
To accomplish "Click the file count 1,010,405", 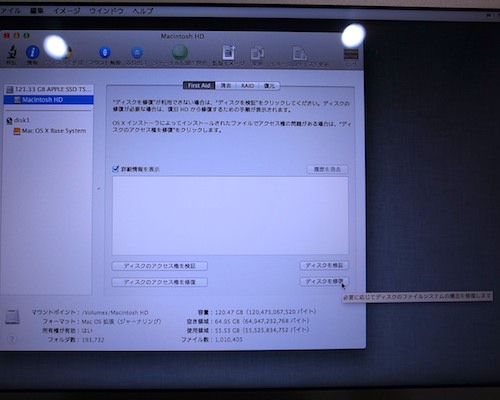I will [229, 340].
